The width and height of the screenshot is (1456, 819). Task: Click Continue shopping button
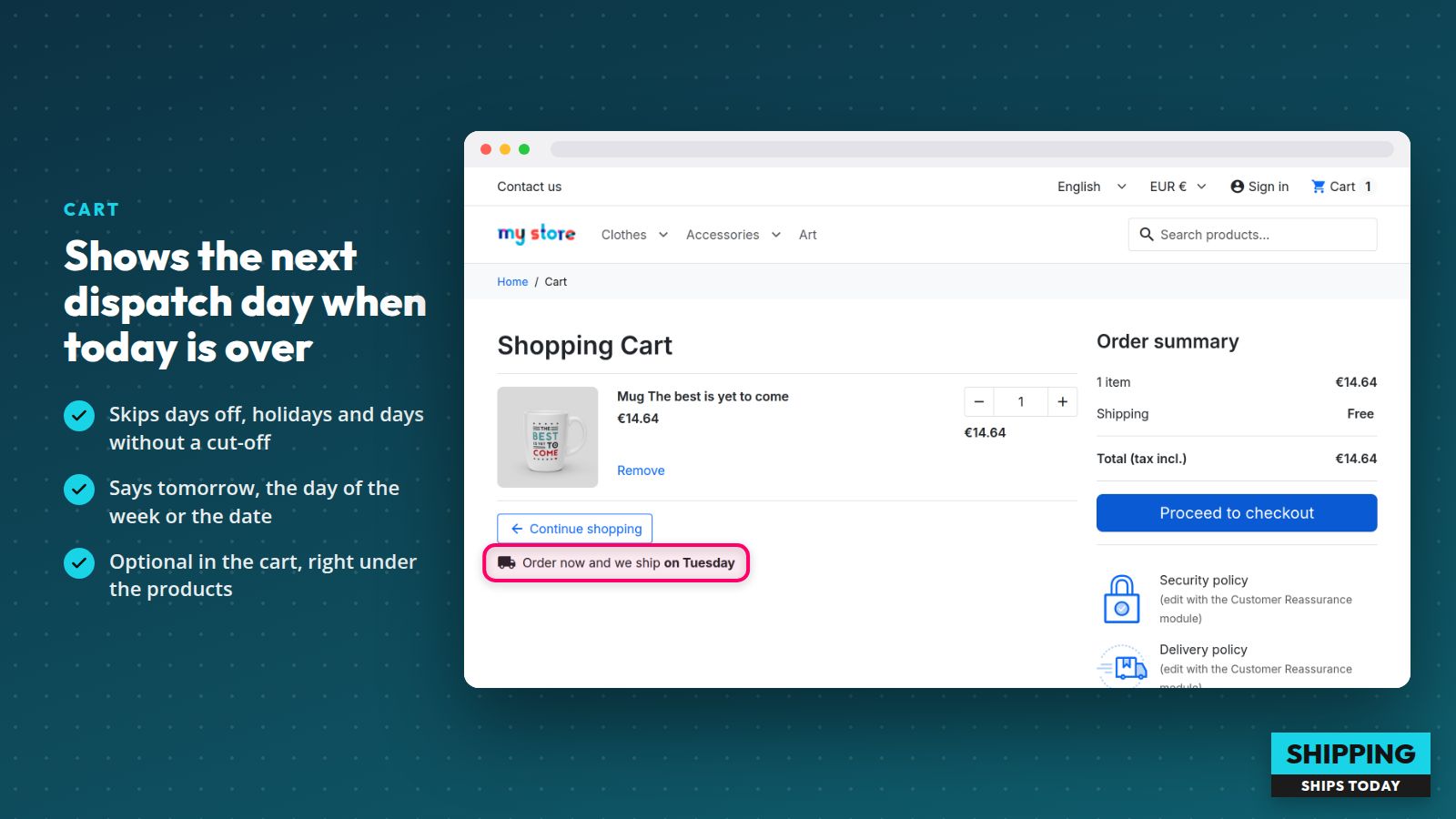point(574,529)
